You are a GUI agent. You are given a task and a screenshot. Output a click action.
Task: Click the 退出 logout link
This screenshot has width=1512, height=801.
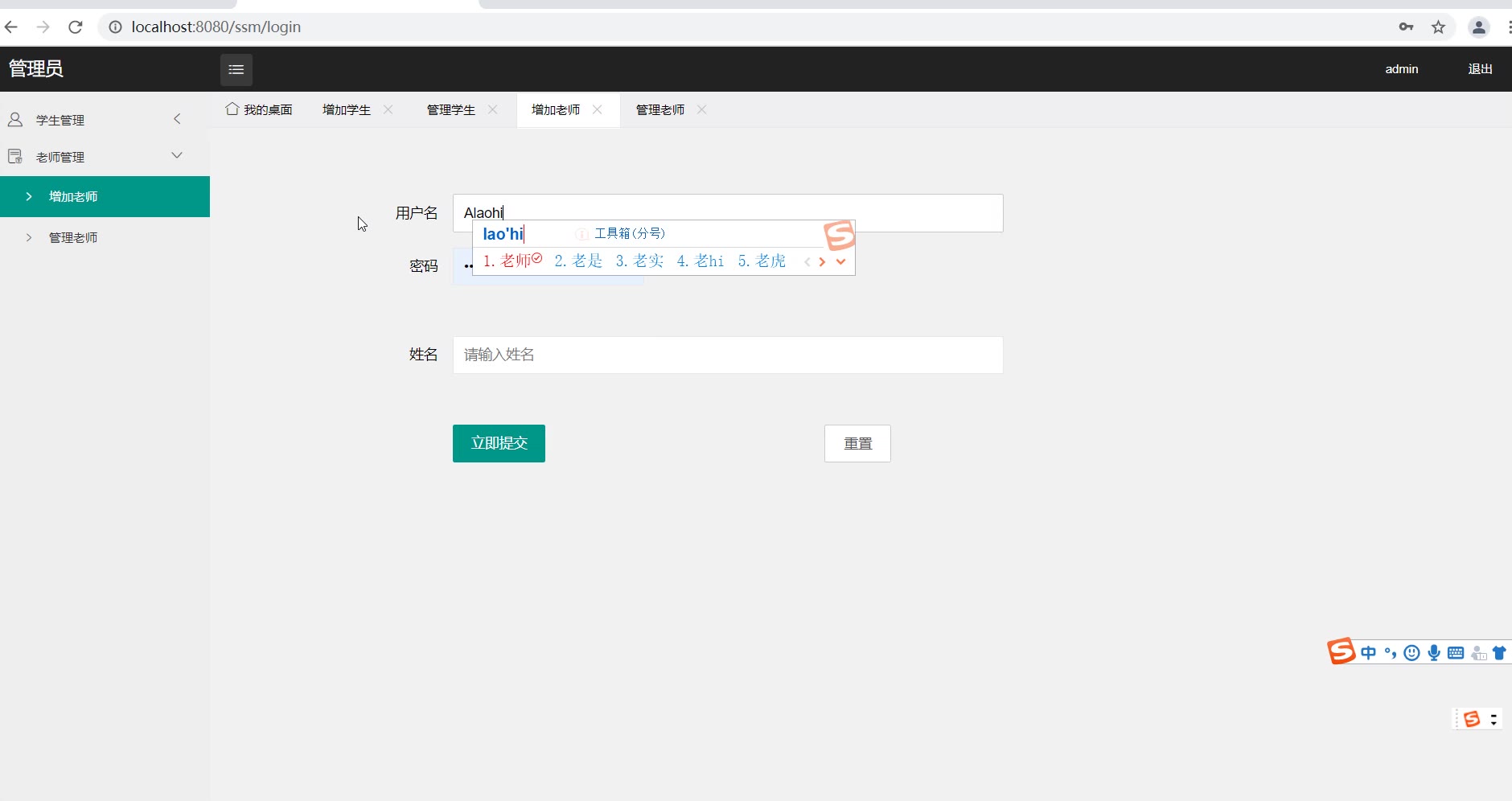[x=1480, y=69]
